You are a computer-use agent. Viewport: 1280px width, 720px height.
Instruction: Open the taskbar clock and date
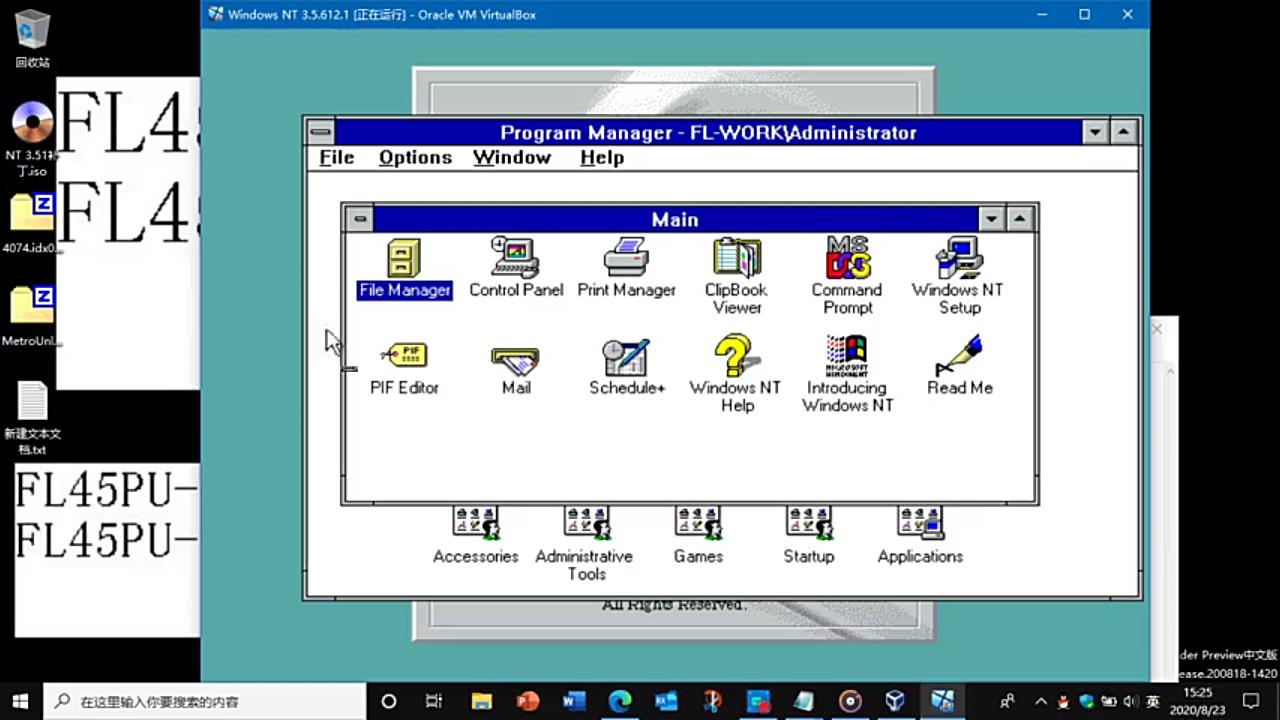click(1197, 701)
